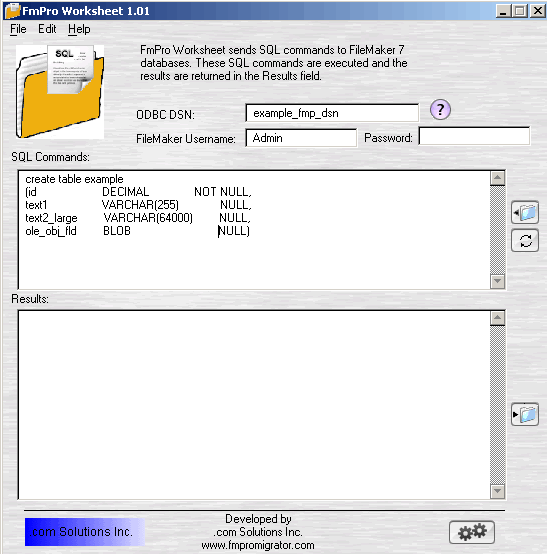Open the Help menu
This screenshot has height=554, width=547.
coord(79,29)
